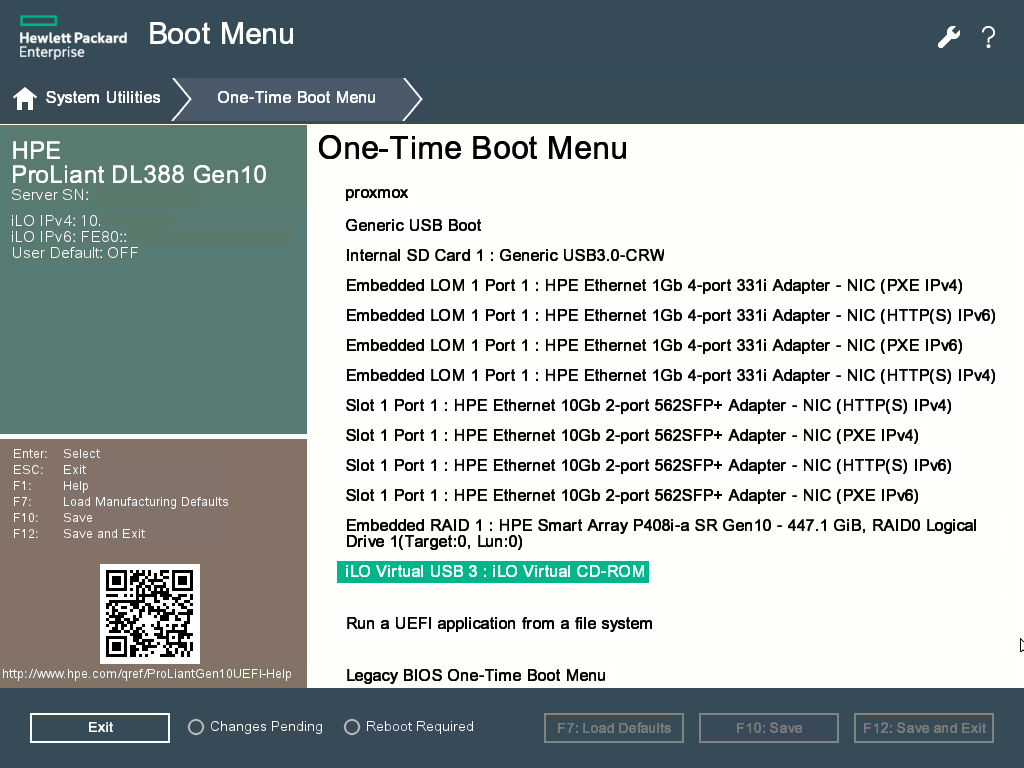Click the 'ESC: Exit' help line
The height and width of the screenshot is (768, 1024).
(50, 470)
